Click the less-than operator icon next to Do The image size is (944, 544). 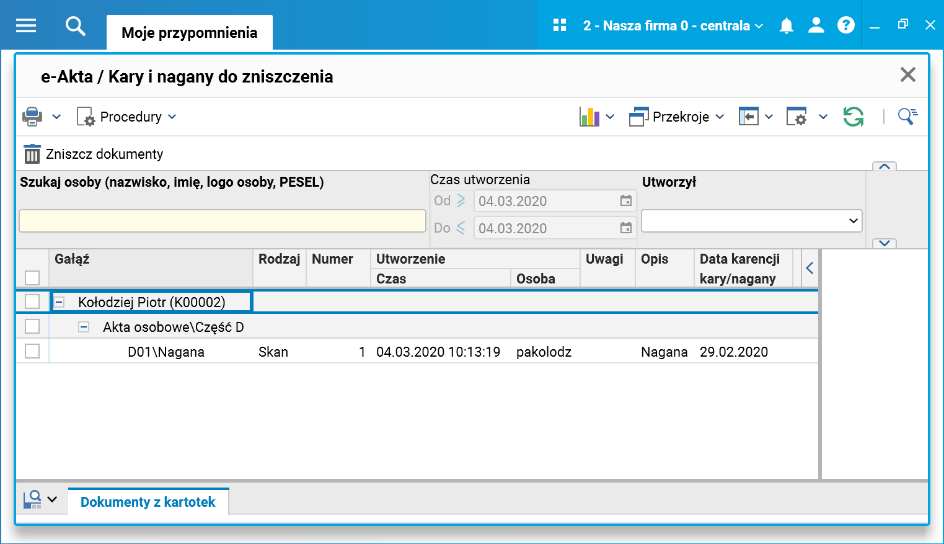(x=461, y=227)
